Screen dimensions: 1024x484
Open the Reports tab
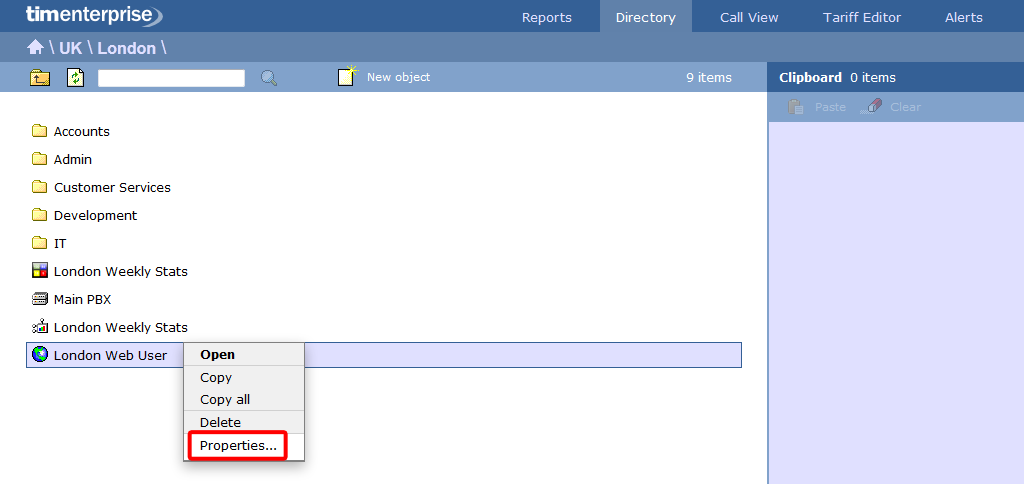[547, 17]
